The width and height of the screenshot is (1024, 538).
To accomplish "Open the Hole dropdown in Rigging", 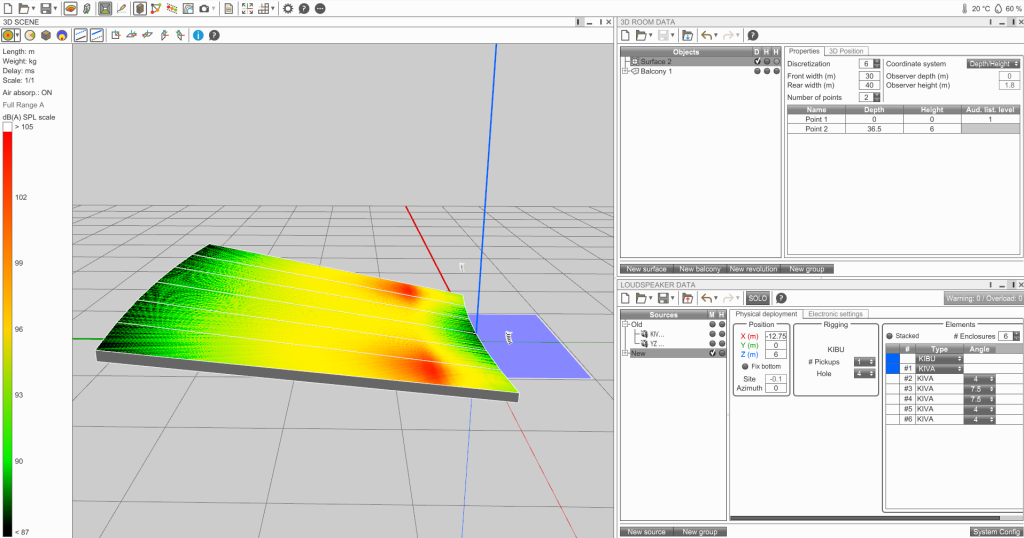I will pos(865,373).
